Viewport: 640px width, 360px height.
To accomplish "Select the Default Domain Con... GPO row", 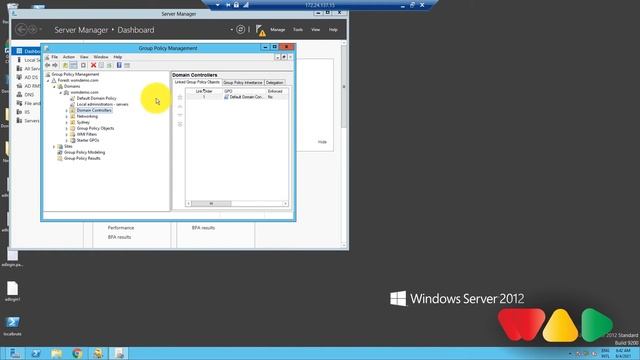I will click(237, 97).
